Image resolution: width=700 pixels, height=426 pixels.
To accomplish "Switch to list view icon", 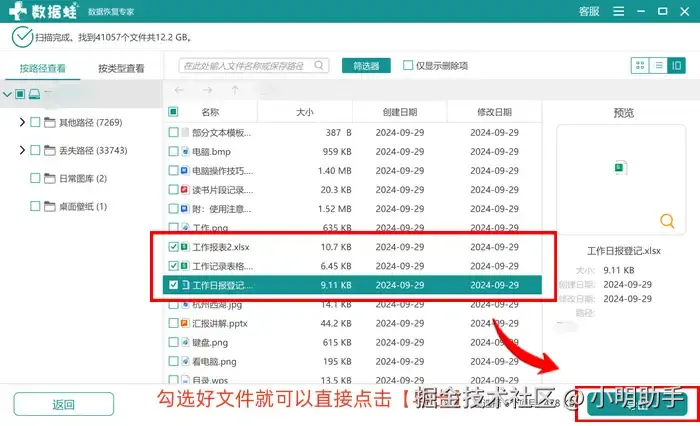I will point(658,66).
